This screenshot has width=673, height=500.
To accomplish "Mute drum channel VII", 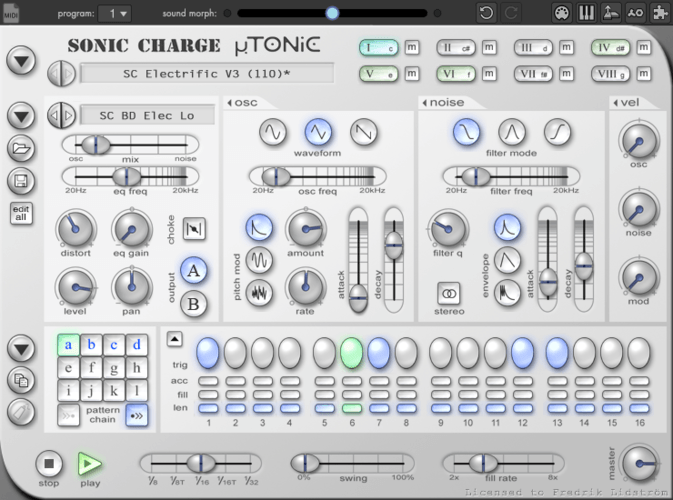I will point(566,74).
